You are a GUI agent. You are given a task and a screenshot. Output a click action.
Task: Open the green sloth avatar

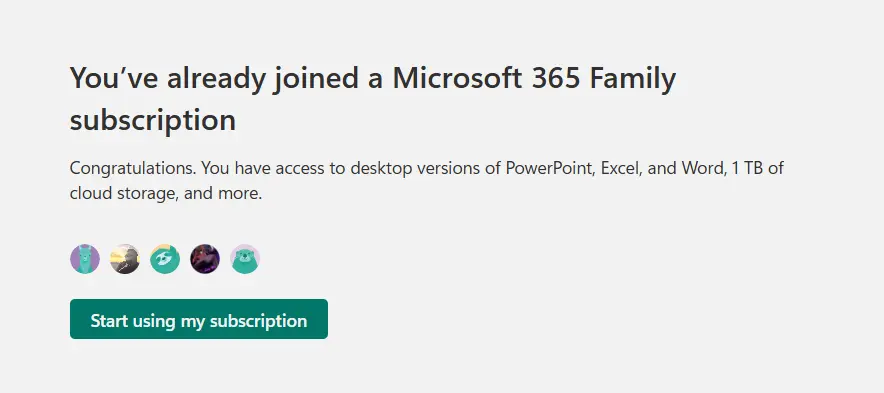pos(165,259)
